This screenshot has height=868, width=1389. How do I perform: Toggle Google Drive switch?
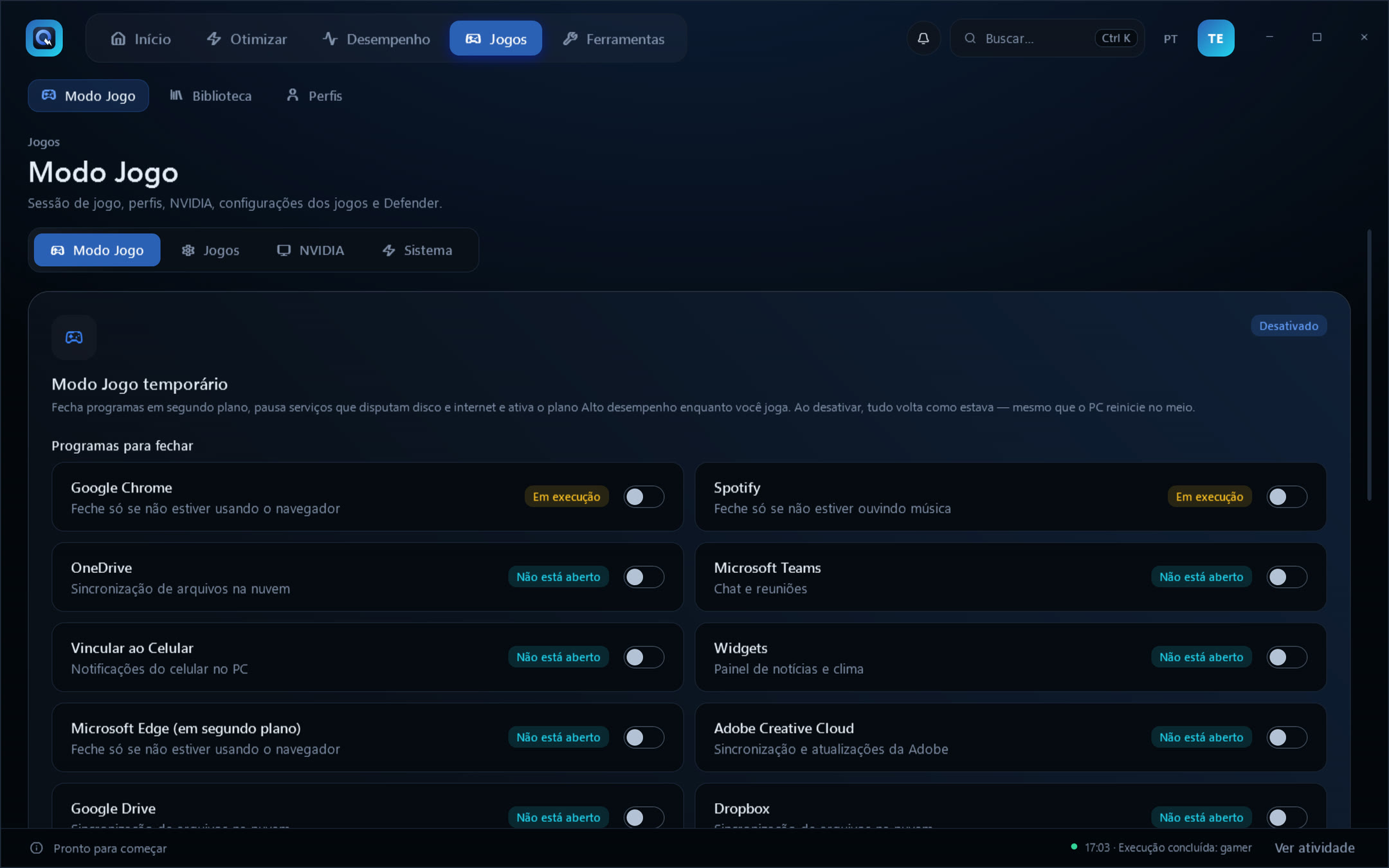click(644, 817)
